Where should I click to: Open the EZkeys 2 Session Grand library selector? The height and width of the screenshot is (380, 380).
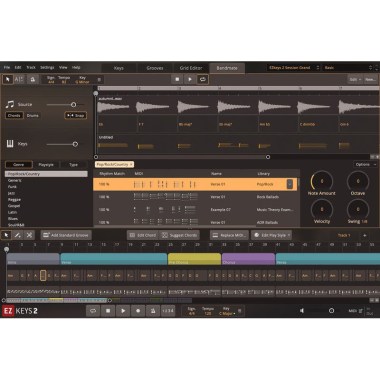click(293, 68)
